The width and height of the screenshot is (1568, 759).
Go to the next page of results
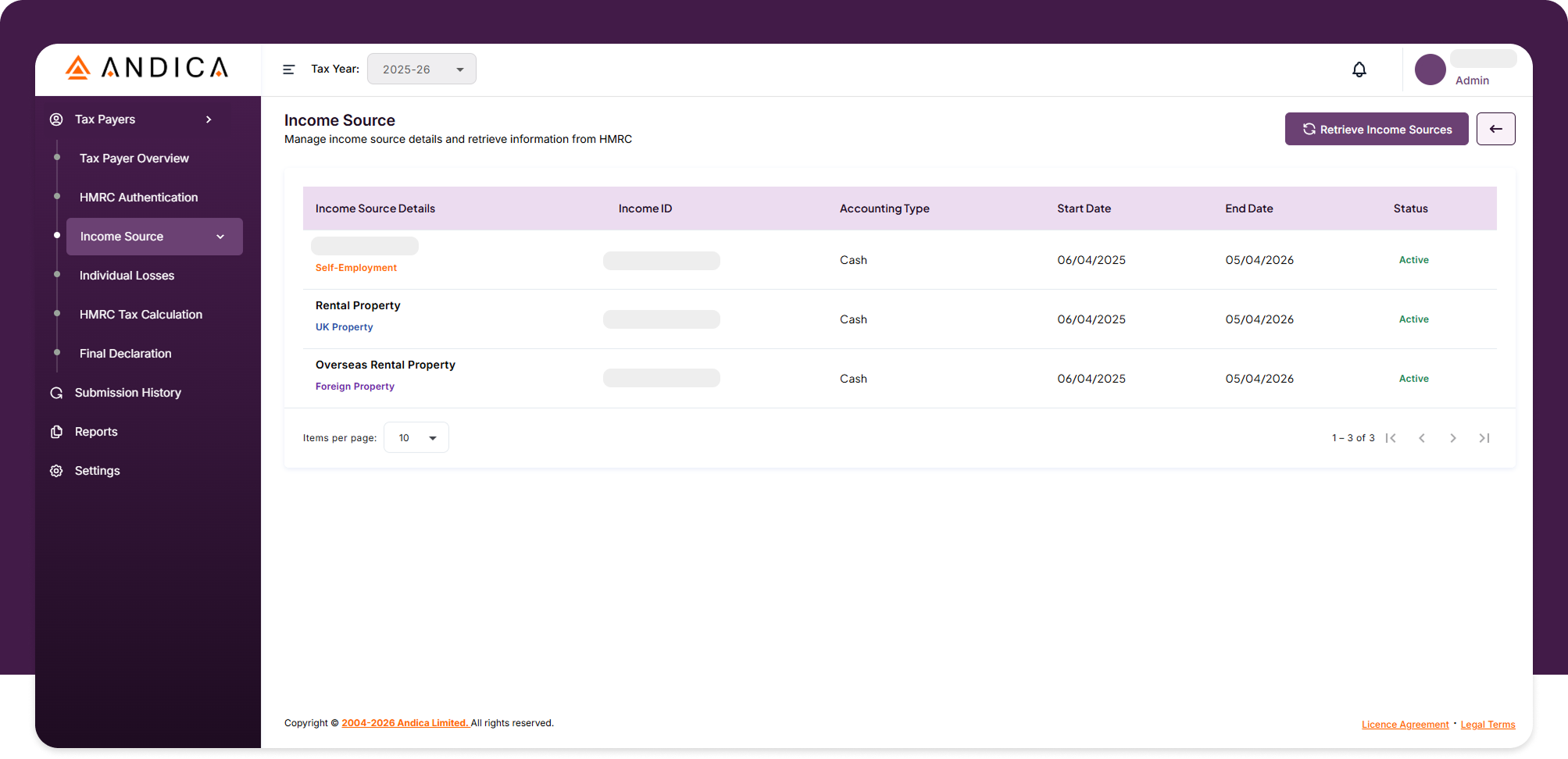click(1452, 438)
